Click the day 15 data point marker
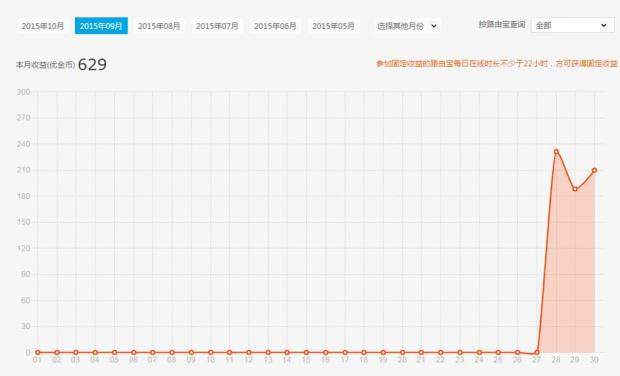Image resolution: width=620 pixels, height=376 pixels. [306, 352]
